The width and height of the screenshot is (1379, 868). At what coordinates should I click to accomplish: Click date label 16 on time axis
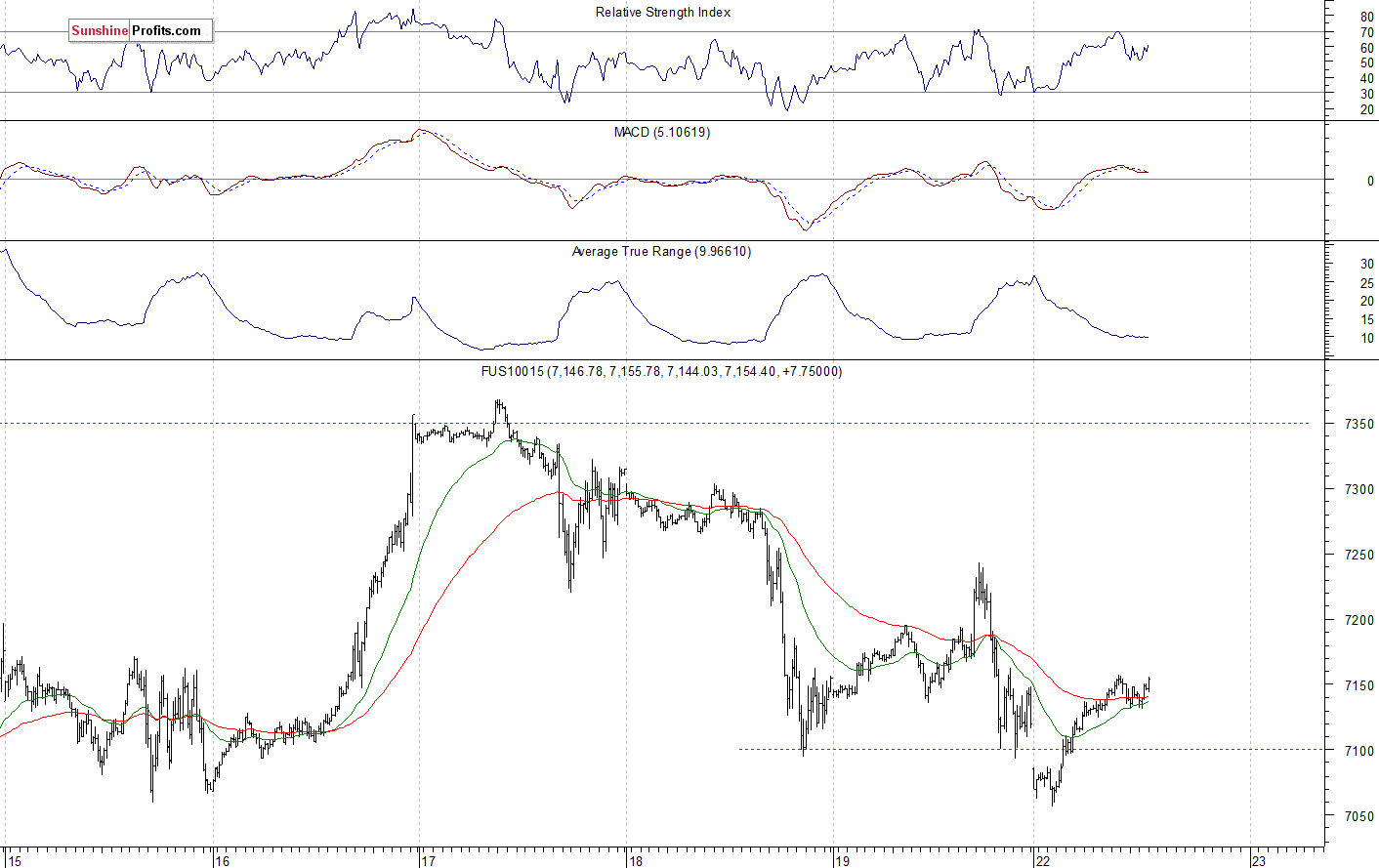(223, 861)
